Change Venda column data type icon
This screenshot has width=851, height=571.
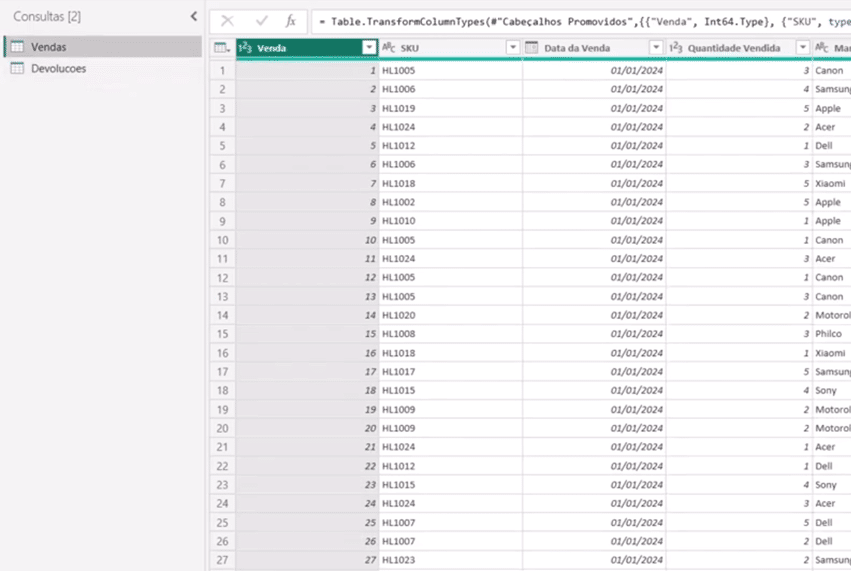(245, 48)
